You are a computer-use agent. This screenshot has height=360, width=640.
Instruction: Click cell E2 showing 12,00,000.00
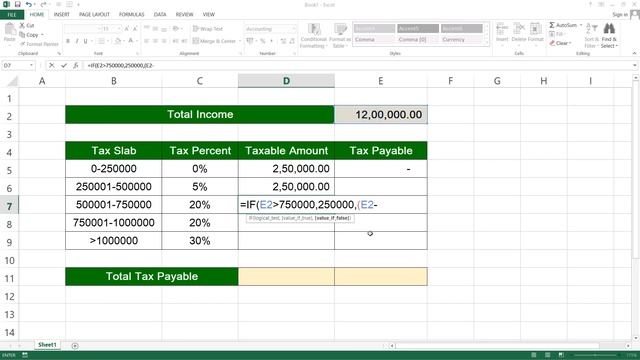click(381, 115)
